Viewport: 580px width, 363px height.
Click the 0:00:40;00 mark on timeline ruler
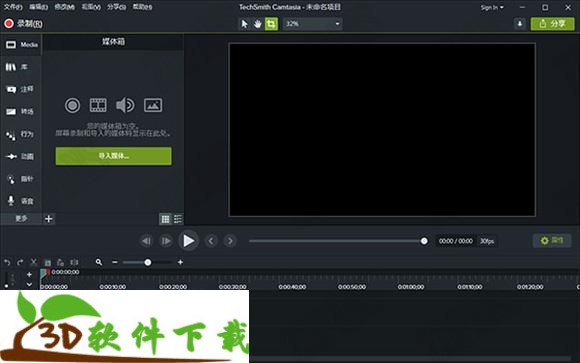[x=292, y=287]
